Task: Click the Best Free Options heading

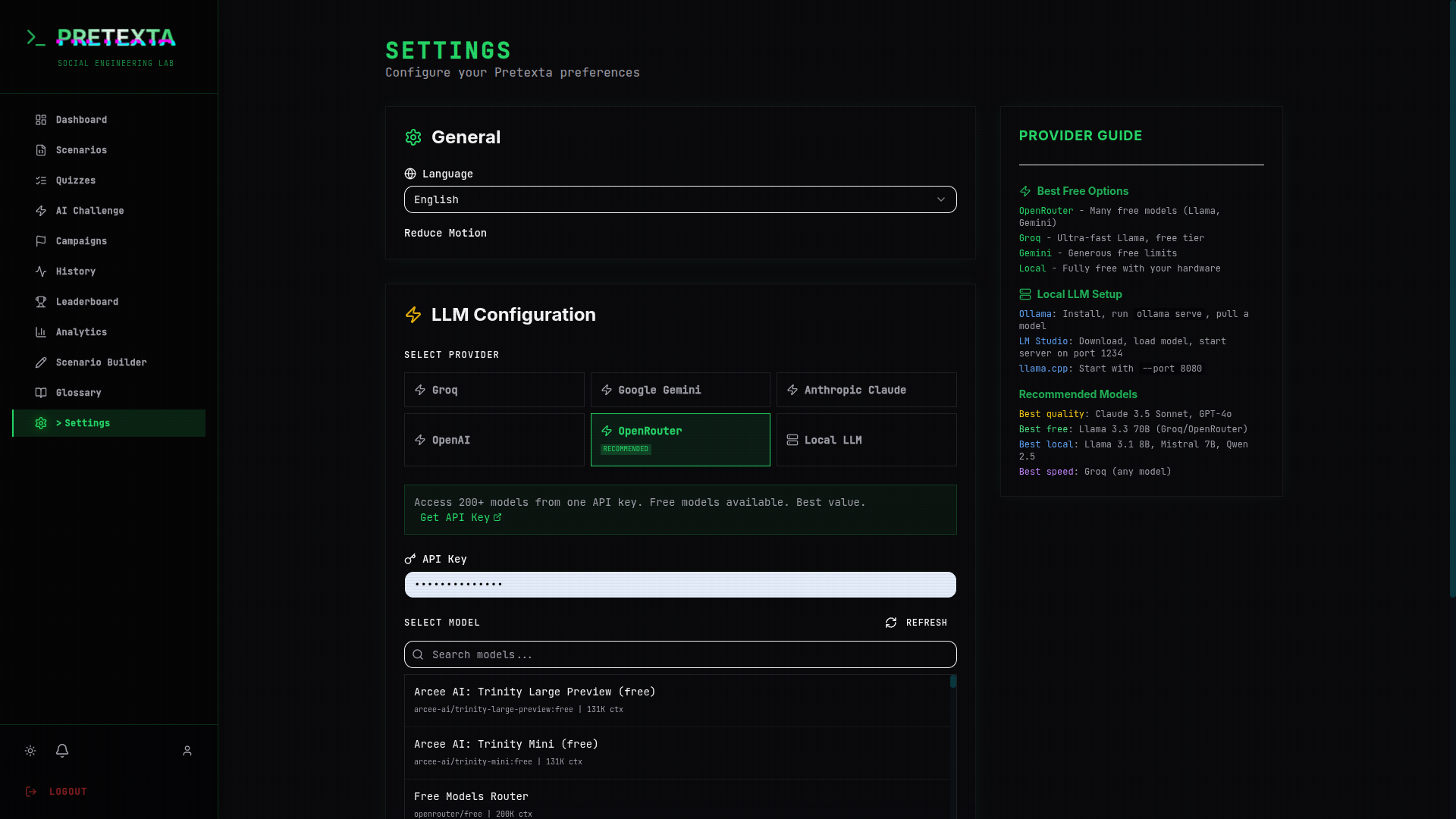Action: click(x=1082, y=191)
